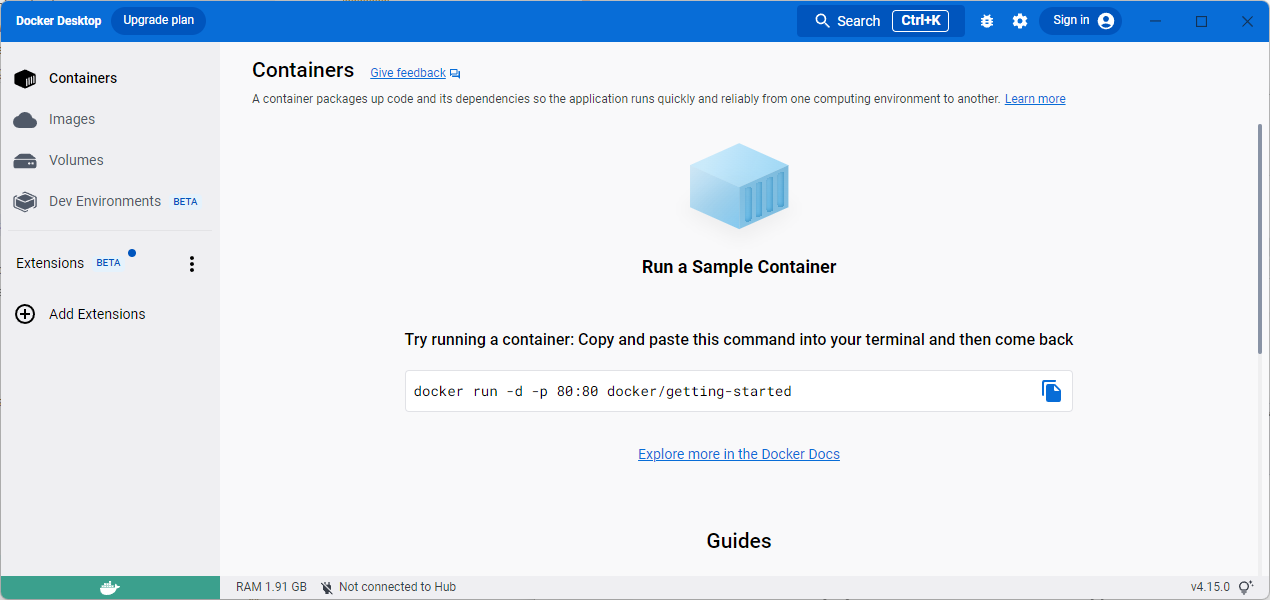Click the Upgrade plan button
The height and width of the screenshot is (600, 1270).
tap(158, 20)
